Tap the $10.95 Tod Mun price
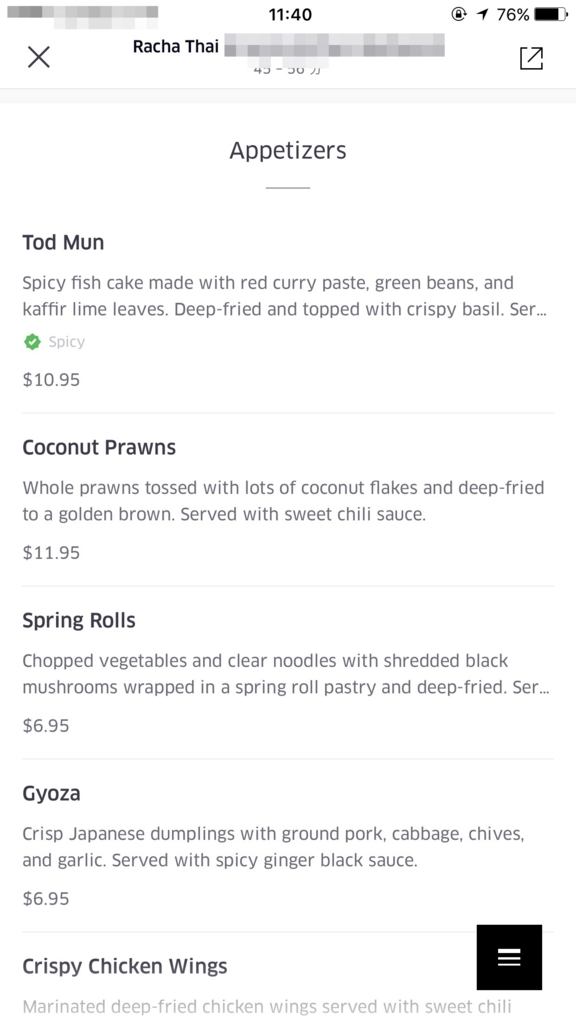The width and height of the screenshot is (576, 1024). 51,380
